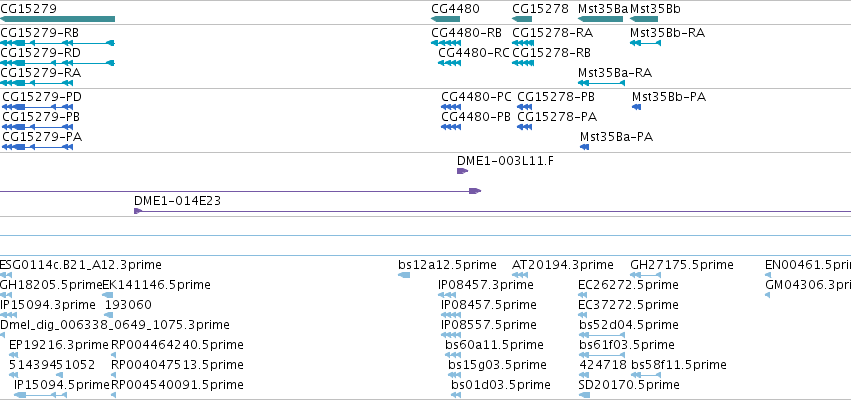Click the bs58f11.5prime EST glyph
Image resolution: width=851 pixels, height=400 pixels.
(645, 375)
